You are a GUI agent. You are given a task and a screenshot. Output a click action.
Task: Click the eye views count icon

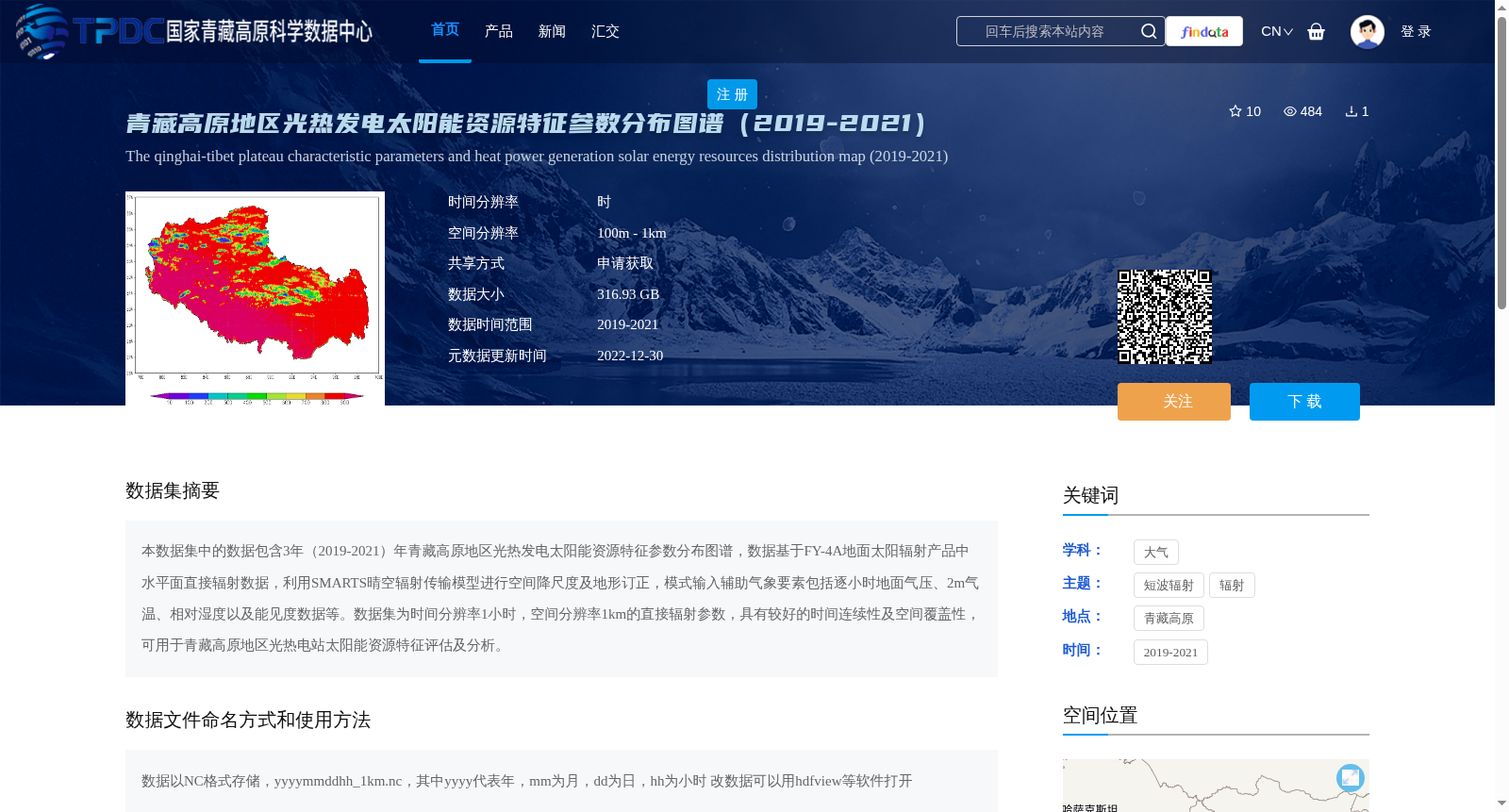coord(1290,111)
